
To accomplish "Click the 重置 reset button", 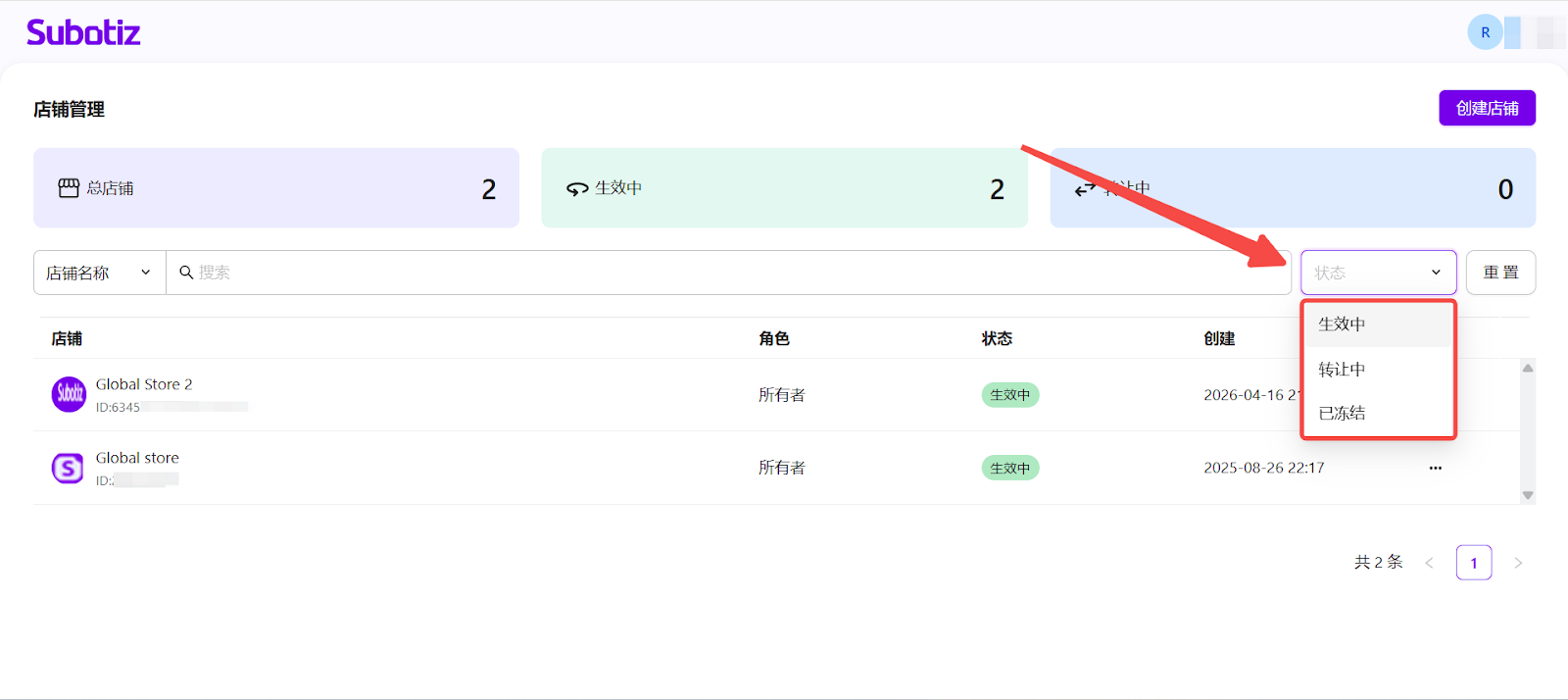I will tap(1500, 273).
